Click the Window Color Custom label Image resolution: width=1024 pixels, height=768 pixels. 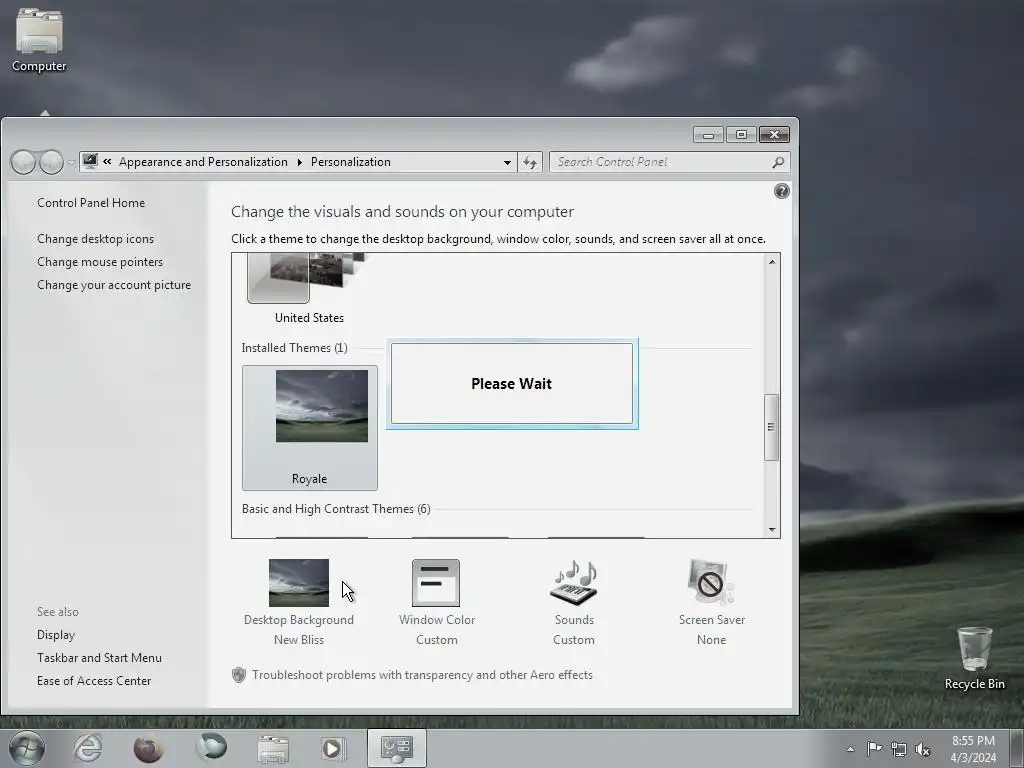pos(437,630)
